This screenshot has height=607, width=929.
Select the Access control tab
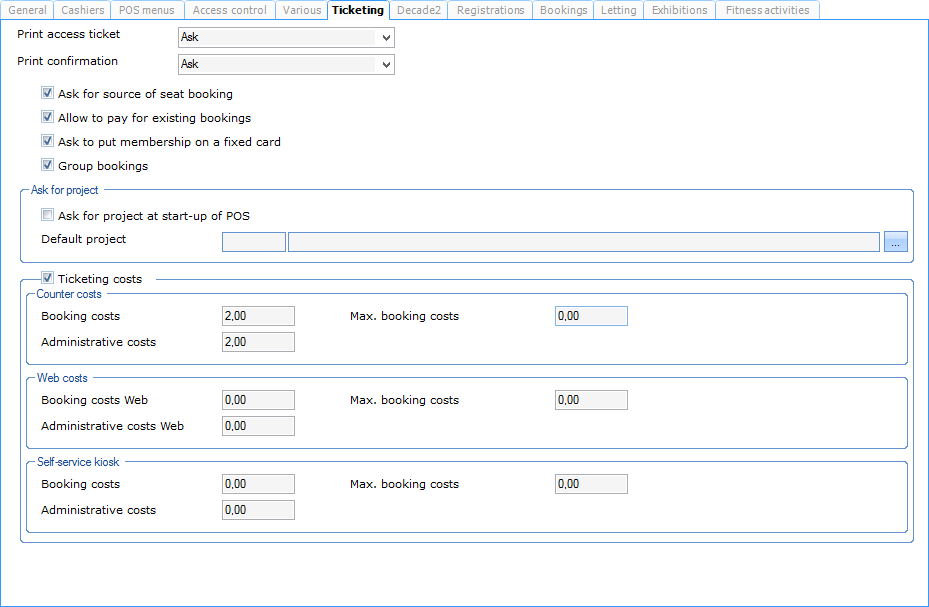pos(229,10)
